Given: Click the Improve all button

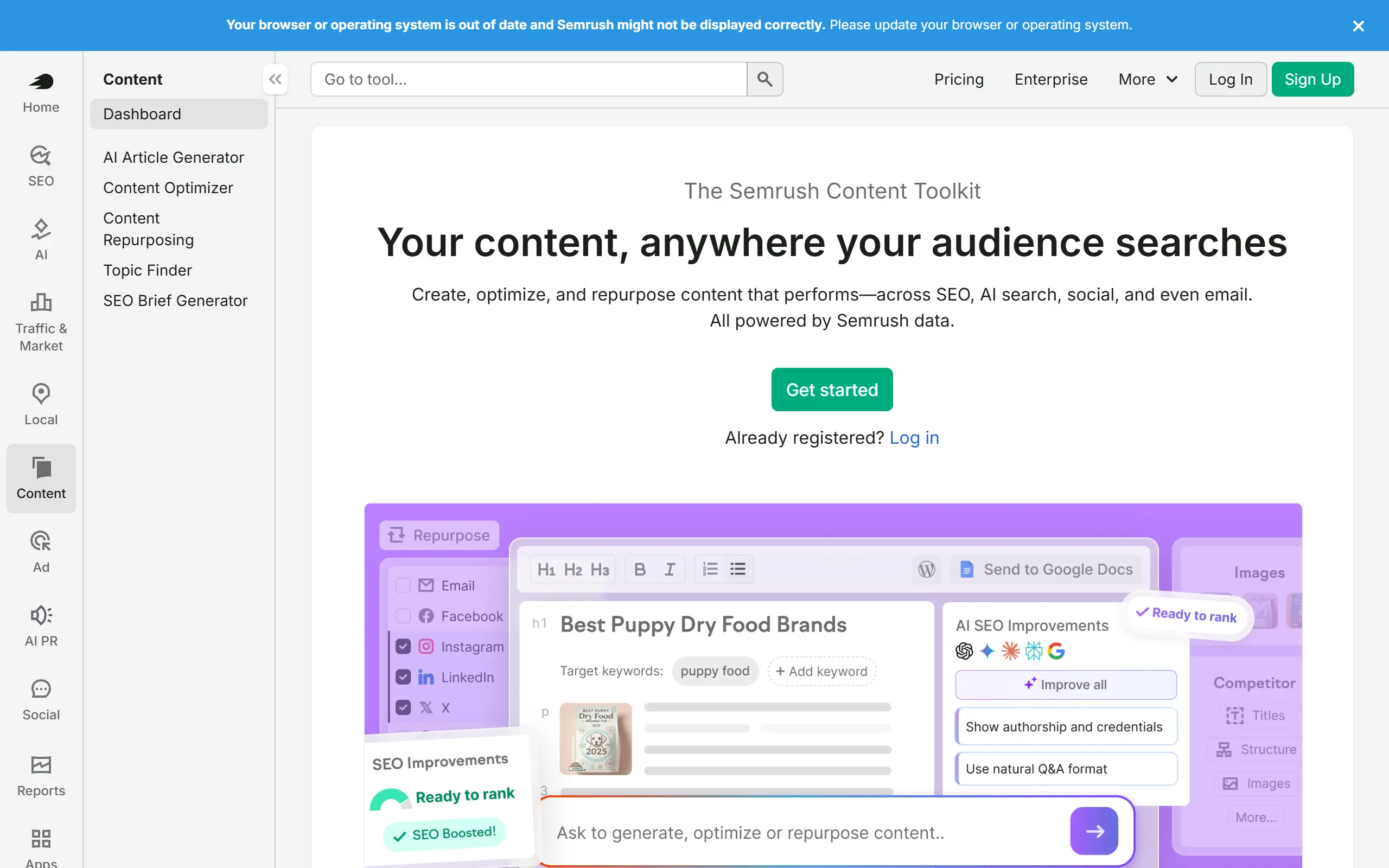Looking at the screenshot, I should tap(1066, 685).
